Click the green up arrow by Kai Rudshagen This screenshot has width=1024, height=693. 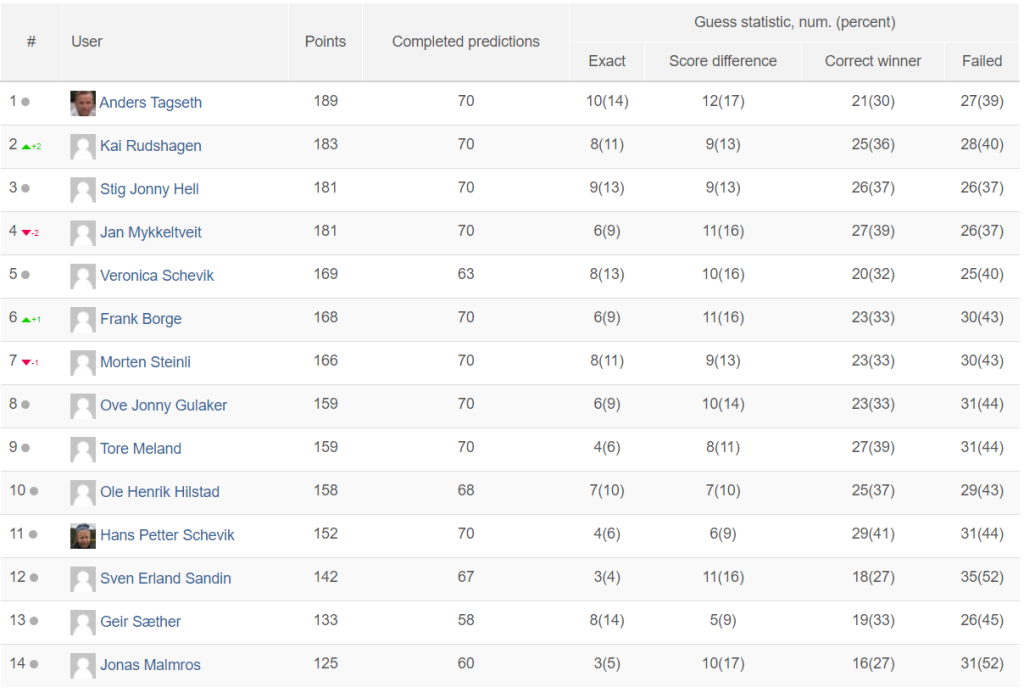point(27,147)
